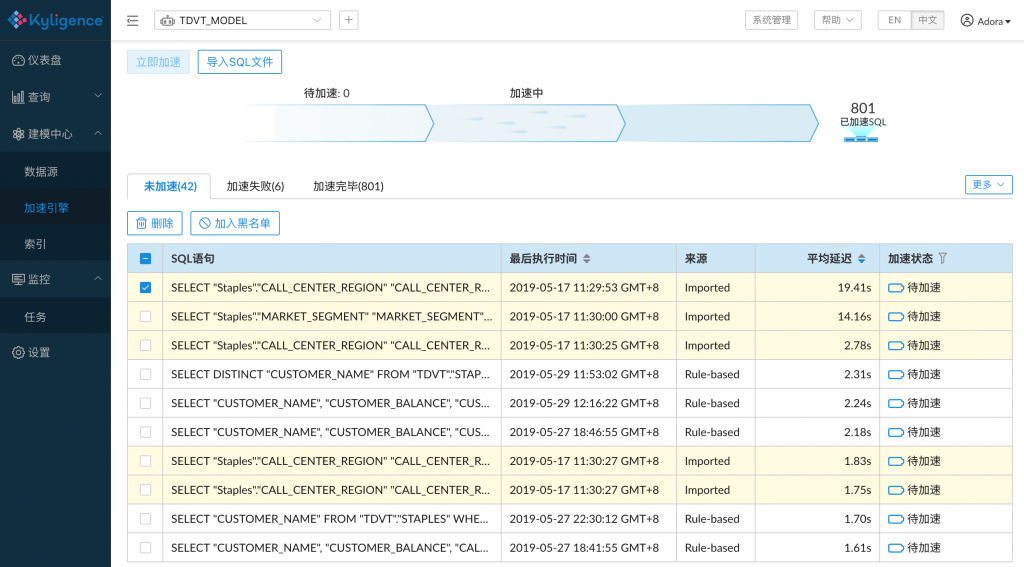
Task: Click the filter icon on 加速状态 column
Action: [943, 259]
